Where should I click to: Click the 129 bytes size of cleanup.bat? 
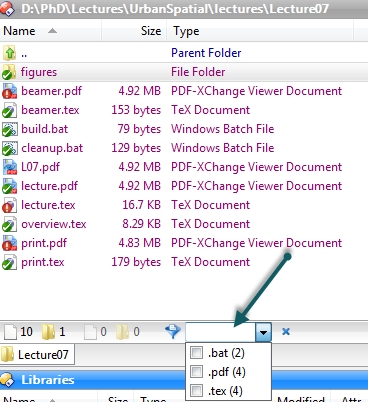coord(136,148)
